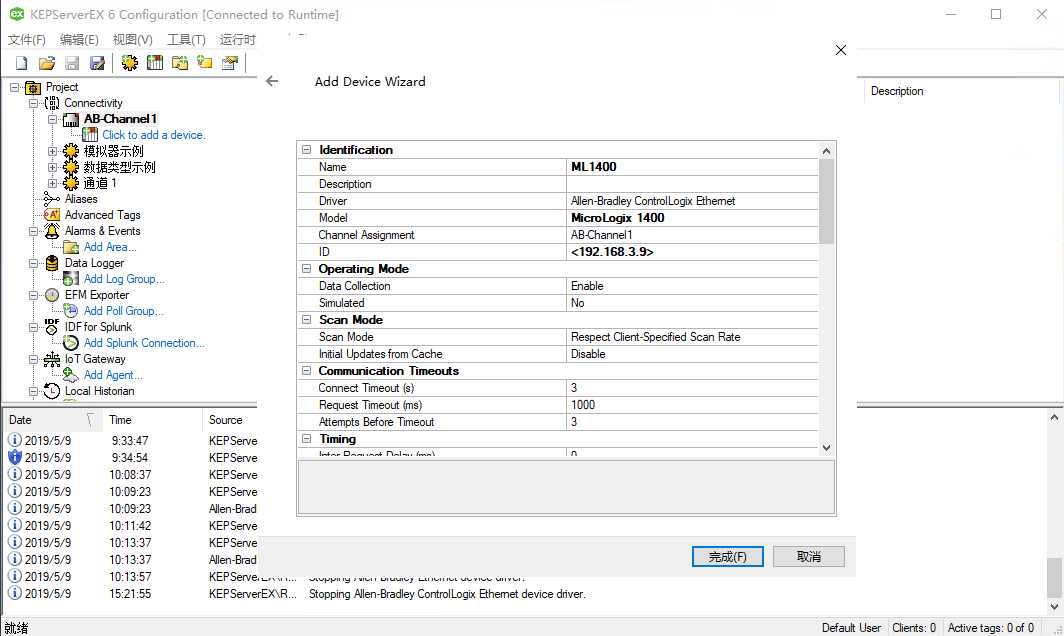Click the Source column header in event log
The image size is (1064, 636).
coord(229,420)
